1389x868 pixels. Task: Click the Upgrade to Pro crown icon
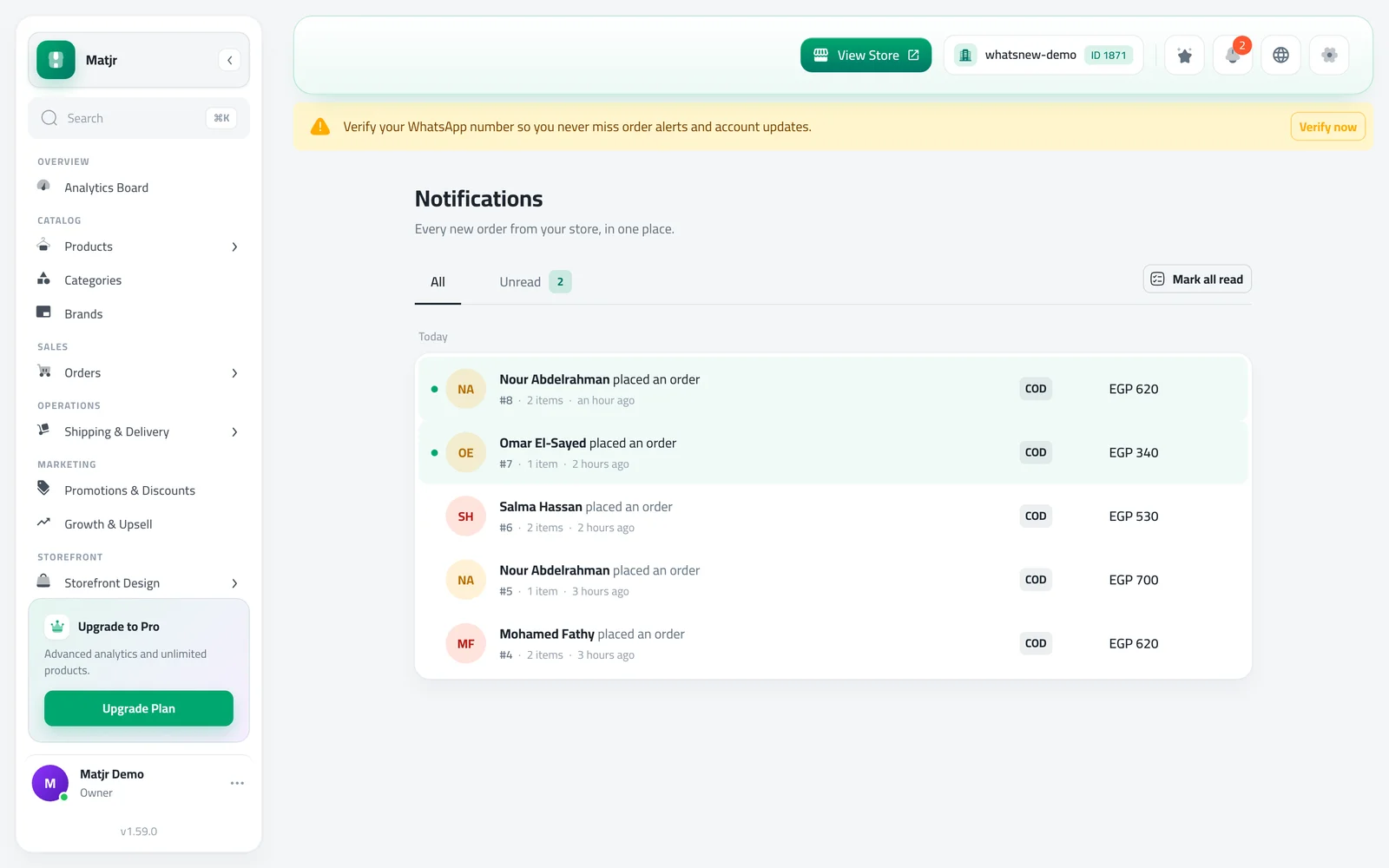click(x=57, y=626)
